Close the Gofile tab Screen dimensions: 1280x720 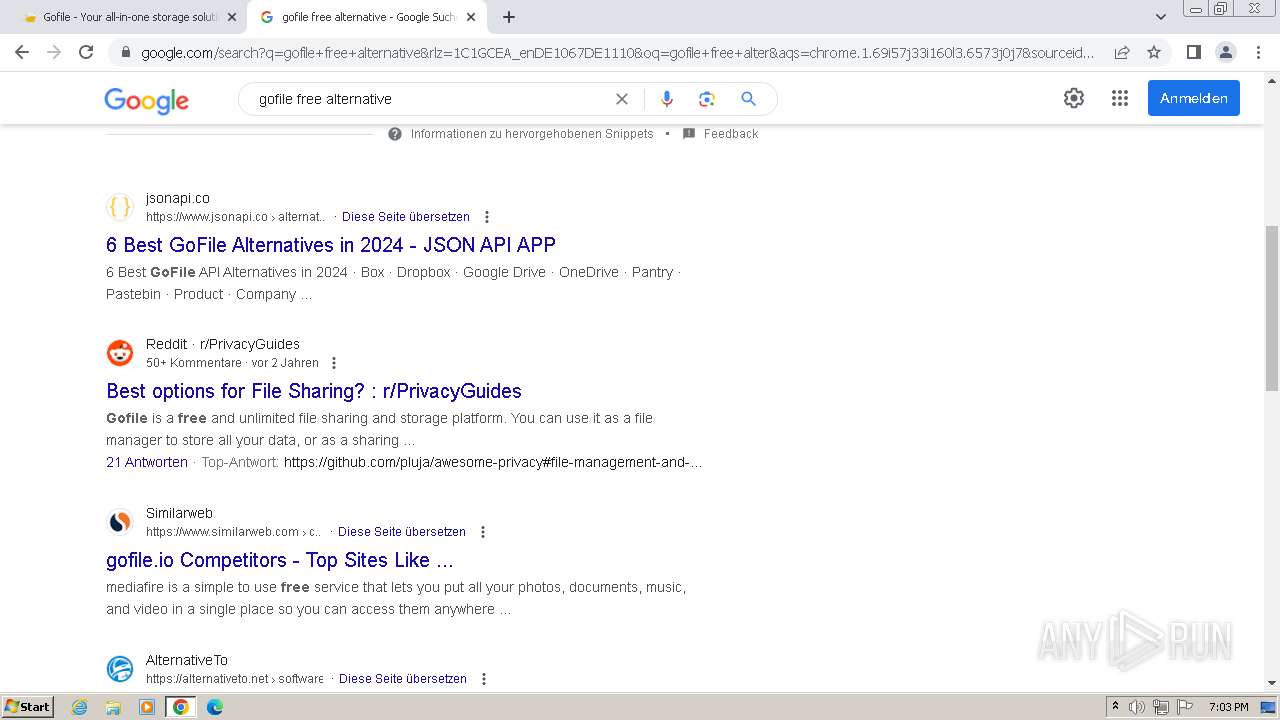[232, 17]
